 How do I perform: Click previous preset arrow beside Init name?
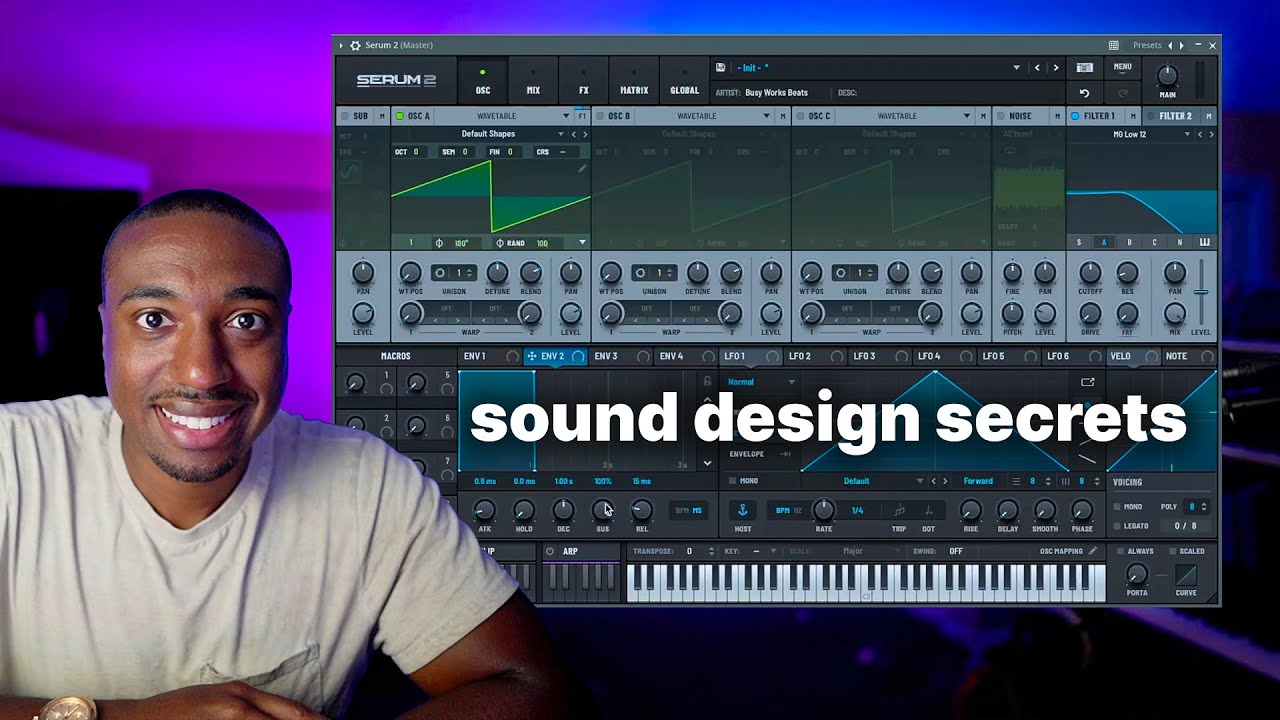[x=1037, y=68]
